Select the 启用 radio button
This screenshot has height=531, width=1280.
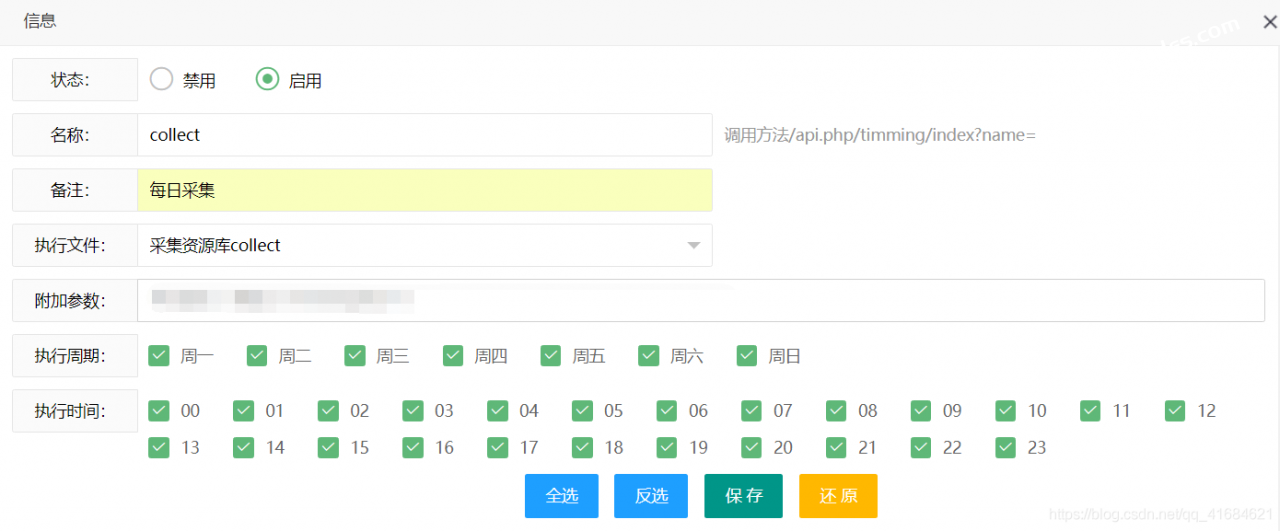click(267, 80)
